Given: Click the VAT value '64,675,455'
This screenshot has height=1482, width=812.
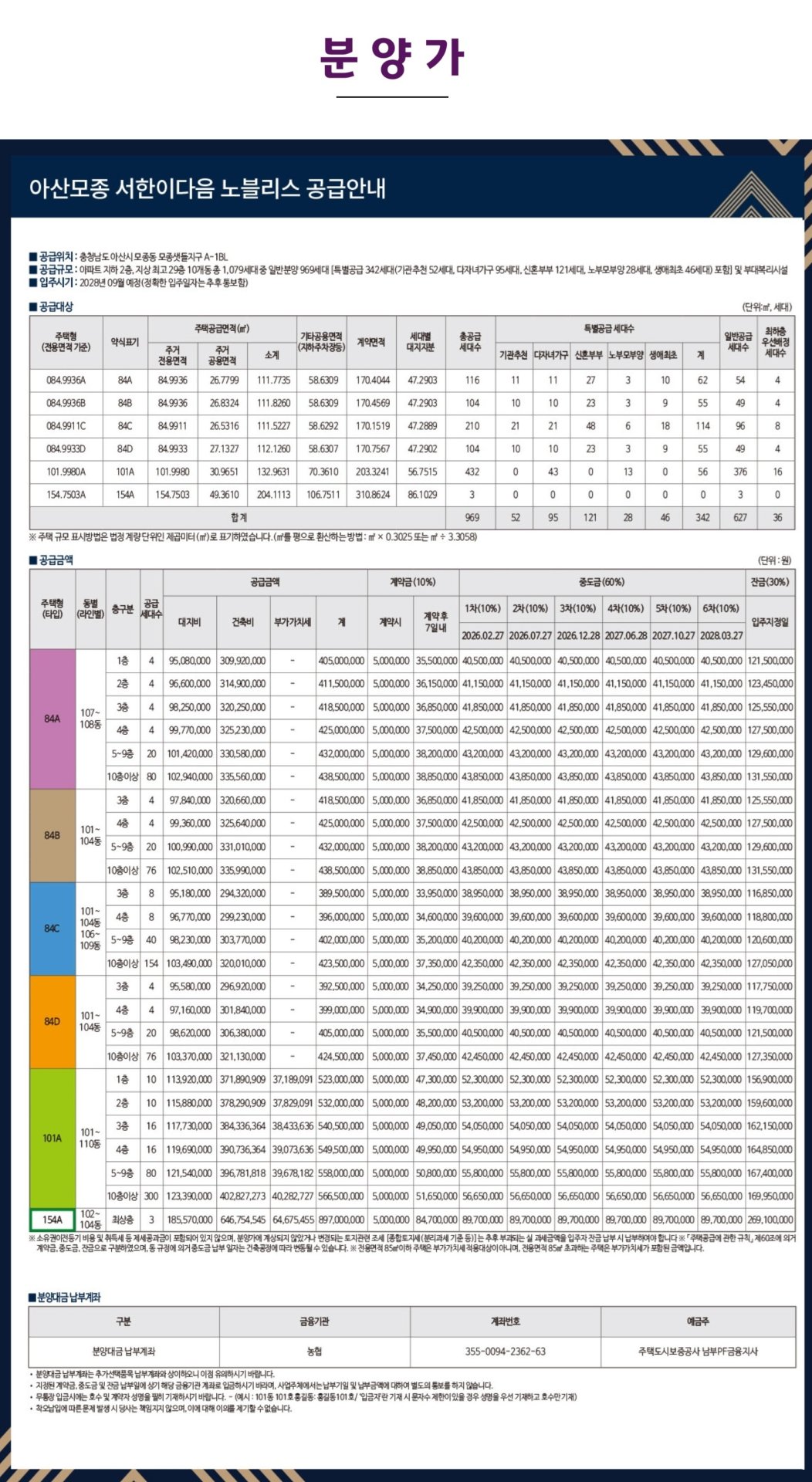Looking at the screenshot, I should pos(293,1220).
